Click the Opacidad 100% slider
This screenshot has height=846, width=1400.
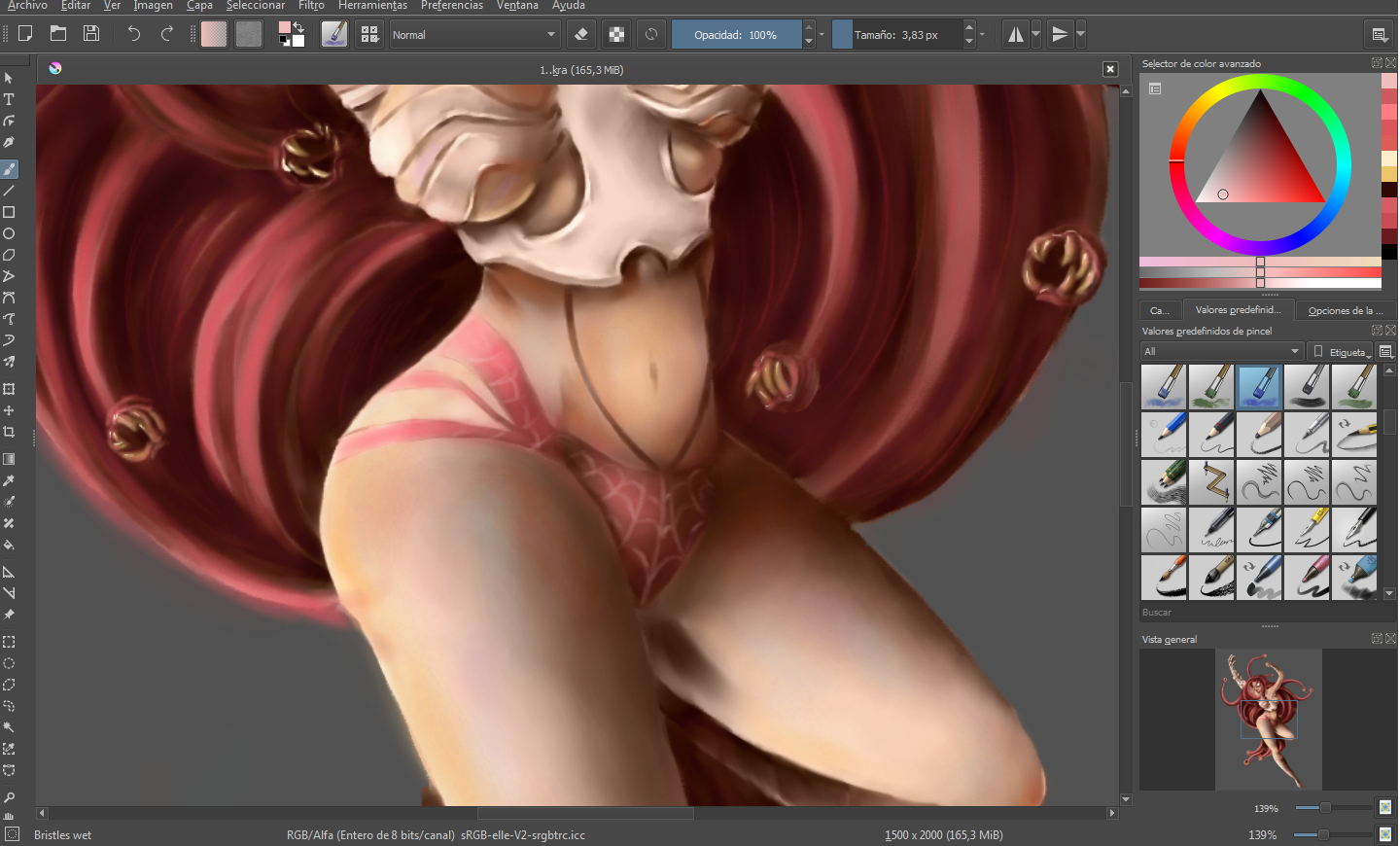coord(736,34)
